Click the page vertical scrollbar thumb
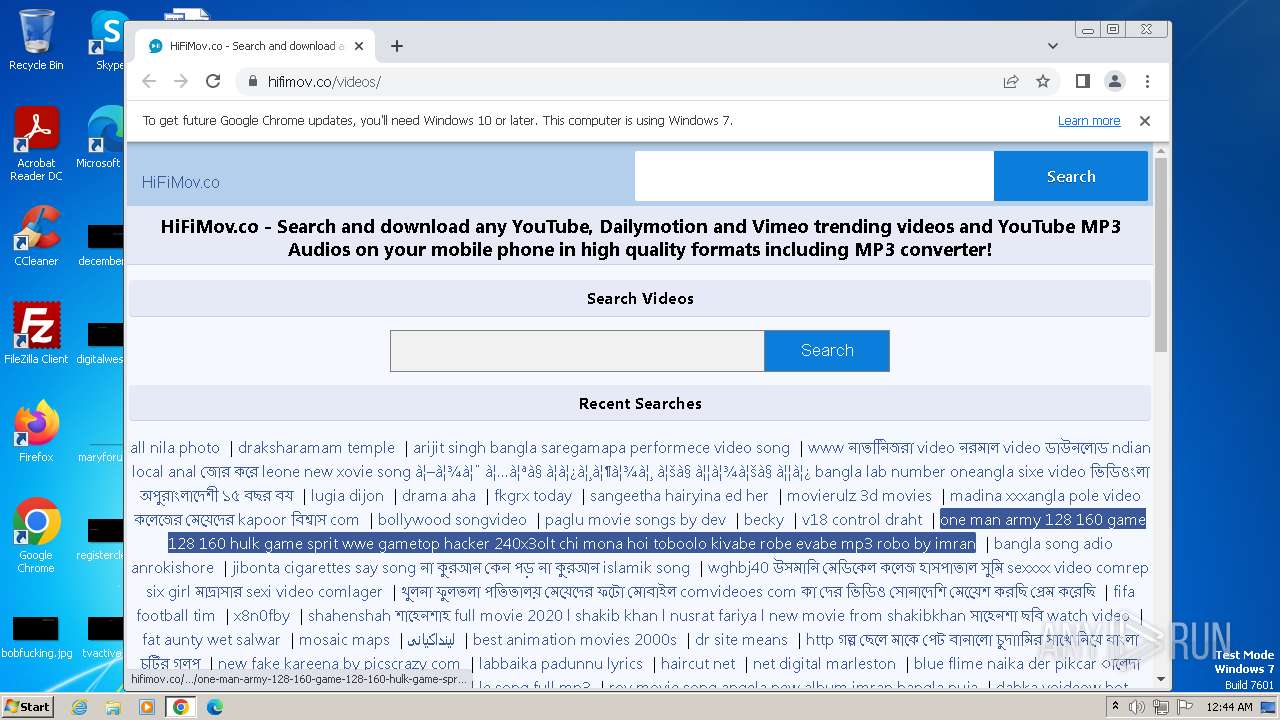The width and height of the screenshot is (1280, 720). coord(1160,255)
